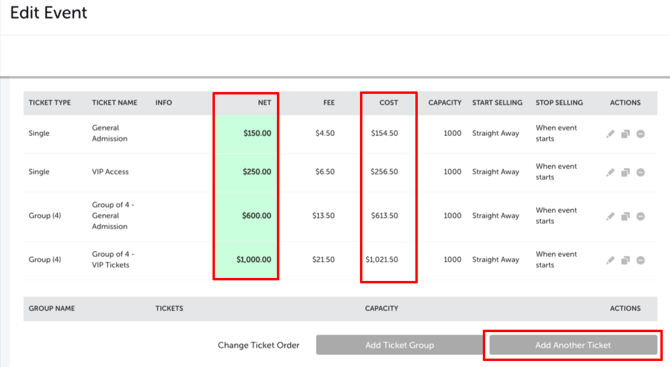Image resolution: width=670 pixels, height=367 pixels.
Task: Click the $13.50 fee value
Action: tap(323, 216)
